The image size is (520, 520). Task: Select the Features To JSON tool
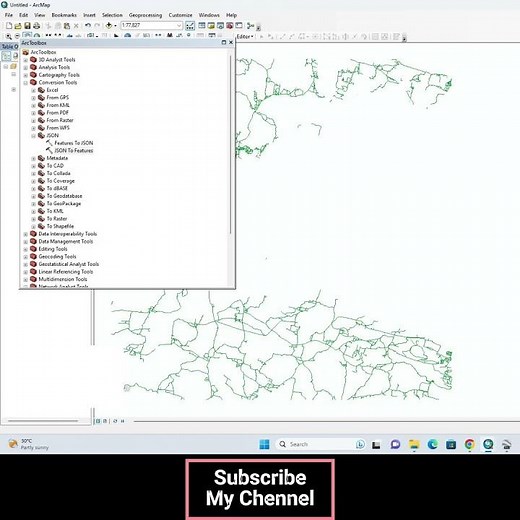[69, 143]
